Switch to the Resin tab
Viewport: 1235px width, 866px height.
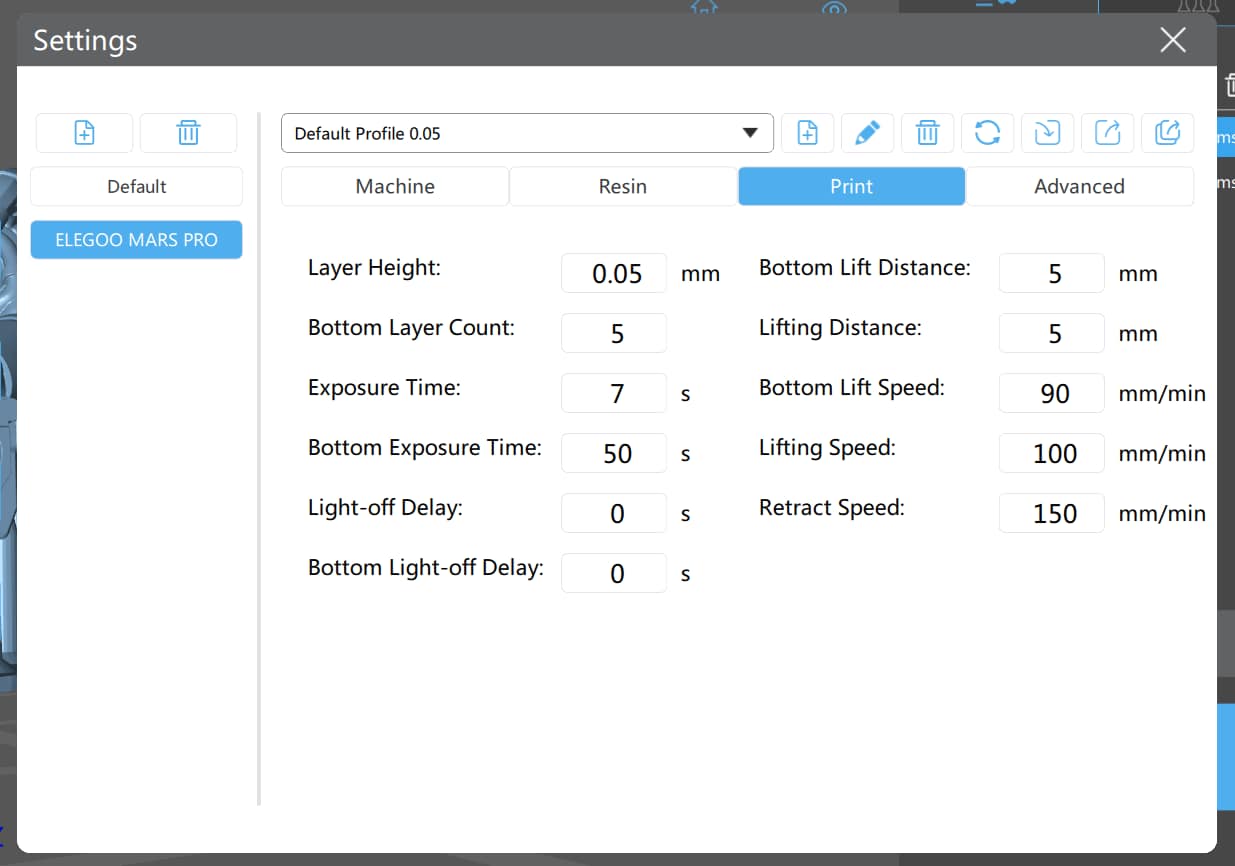pyautogui.click(x=623, y=186)
